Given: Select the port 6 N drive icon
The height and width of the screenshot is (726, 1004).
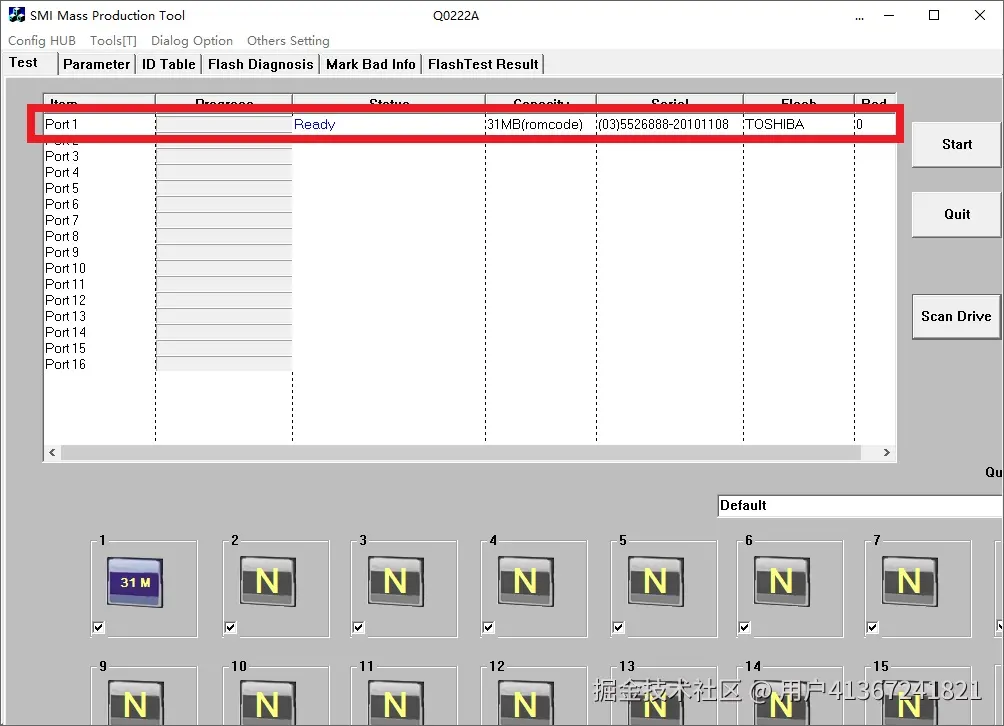Looking at the screenshot, I should click(x=782, y=581).
